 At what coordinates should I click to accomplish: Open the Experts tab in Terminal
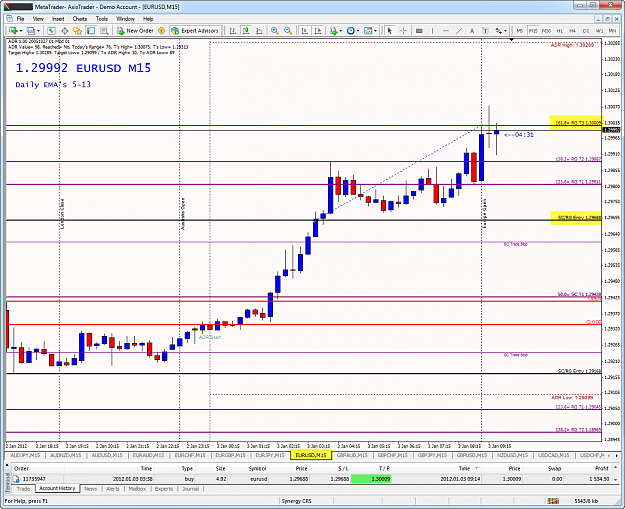[x=164, y=489]
